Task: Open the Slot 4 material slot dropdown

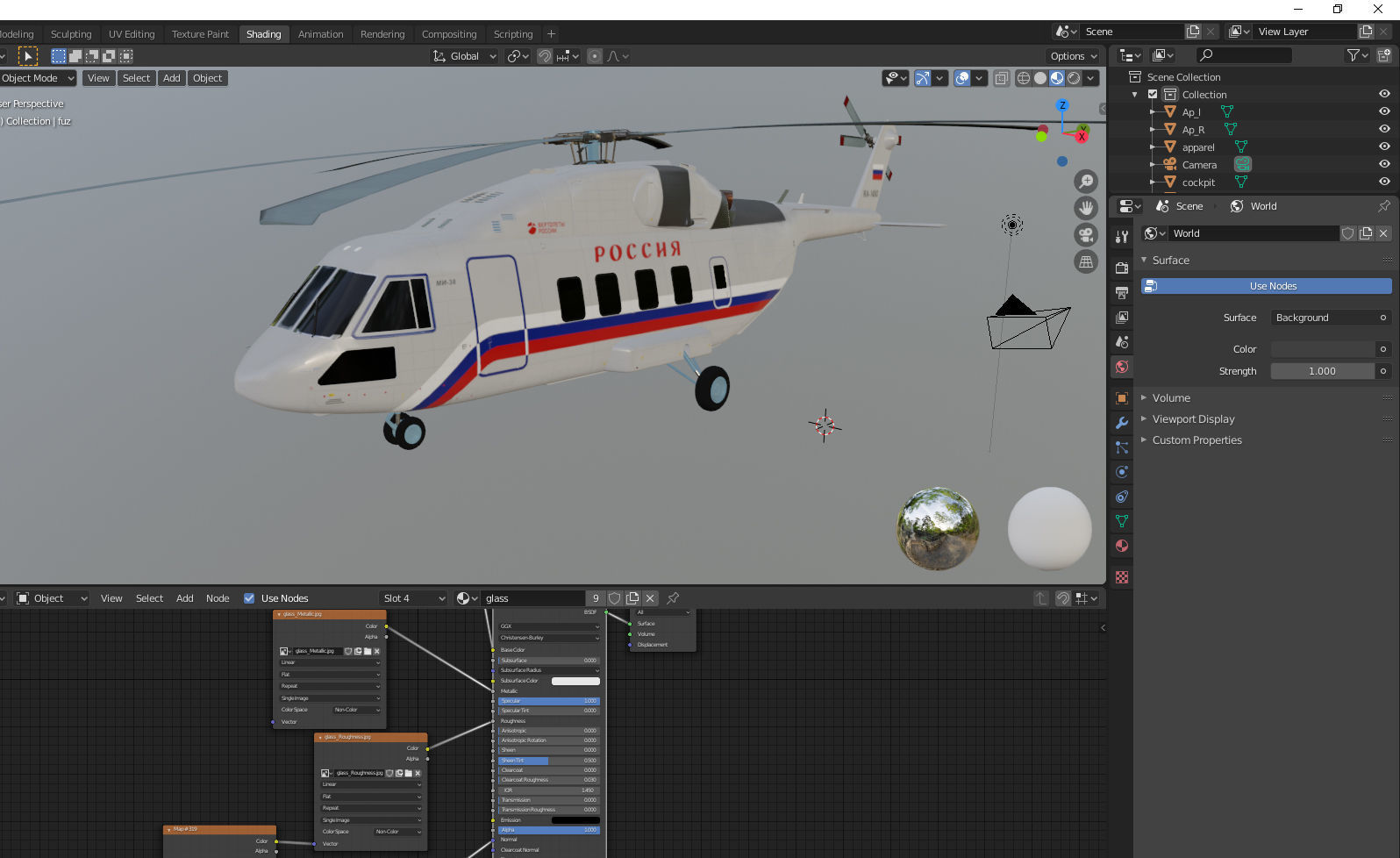Action: tap(414, 598)
